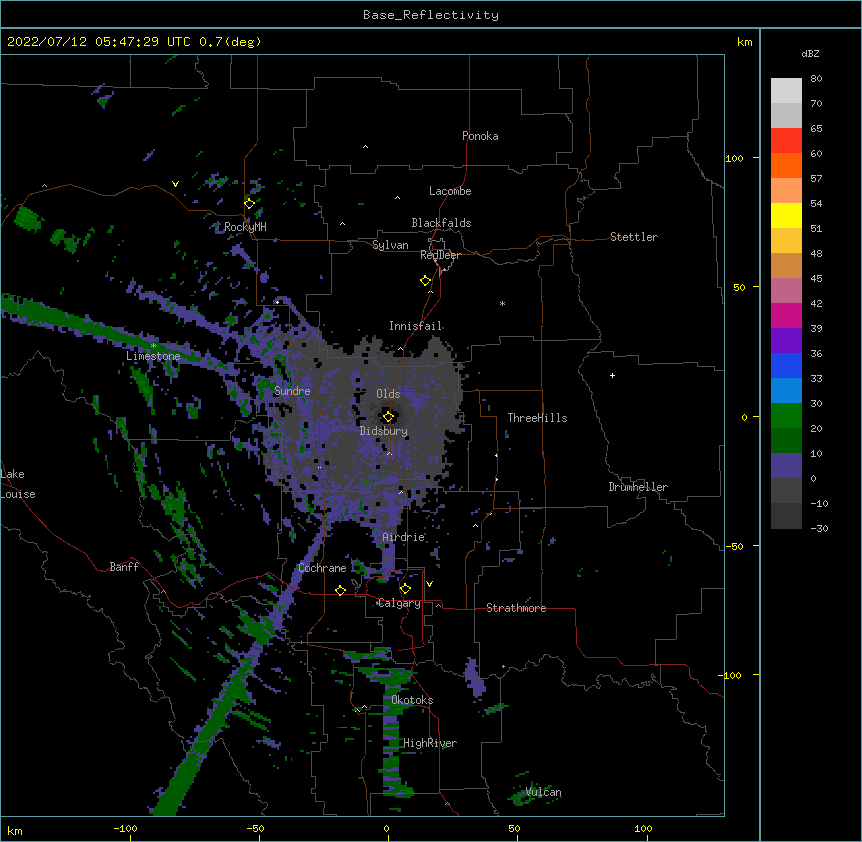Click the Airdrie town label
The height and width of the screenshot is (842, 862).
(404, 537)
